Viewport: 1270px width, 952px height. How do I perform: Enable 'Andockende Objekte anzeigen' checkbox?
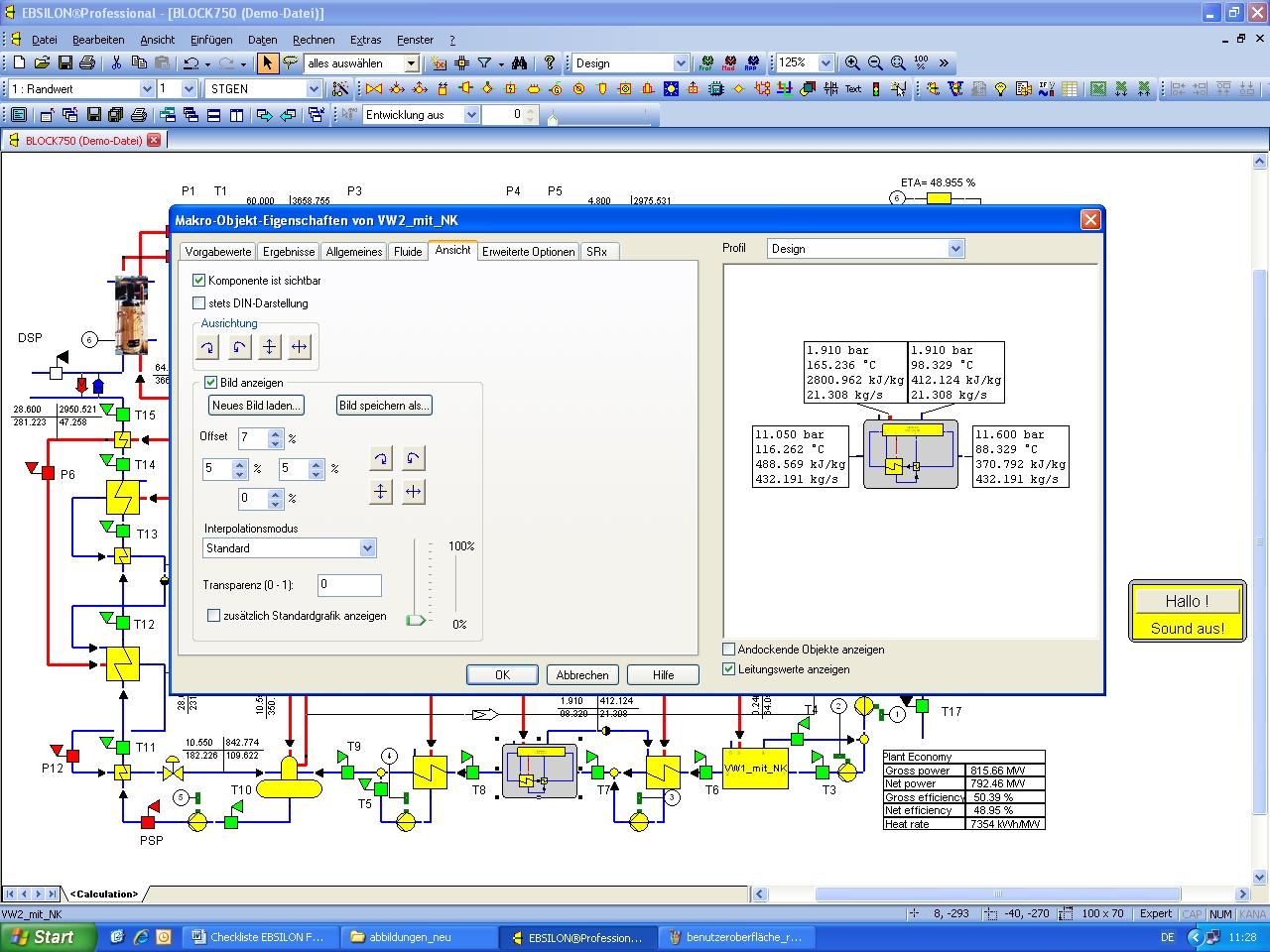point(729,650)
